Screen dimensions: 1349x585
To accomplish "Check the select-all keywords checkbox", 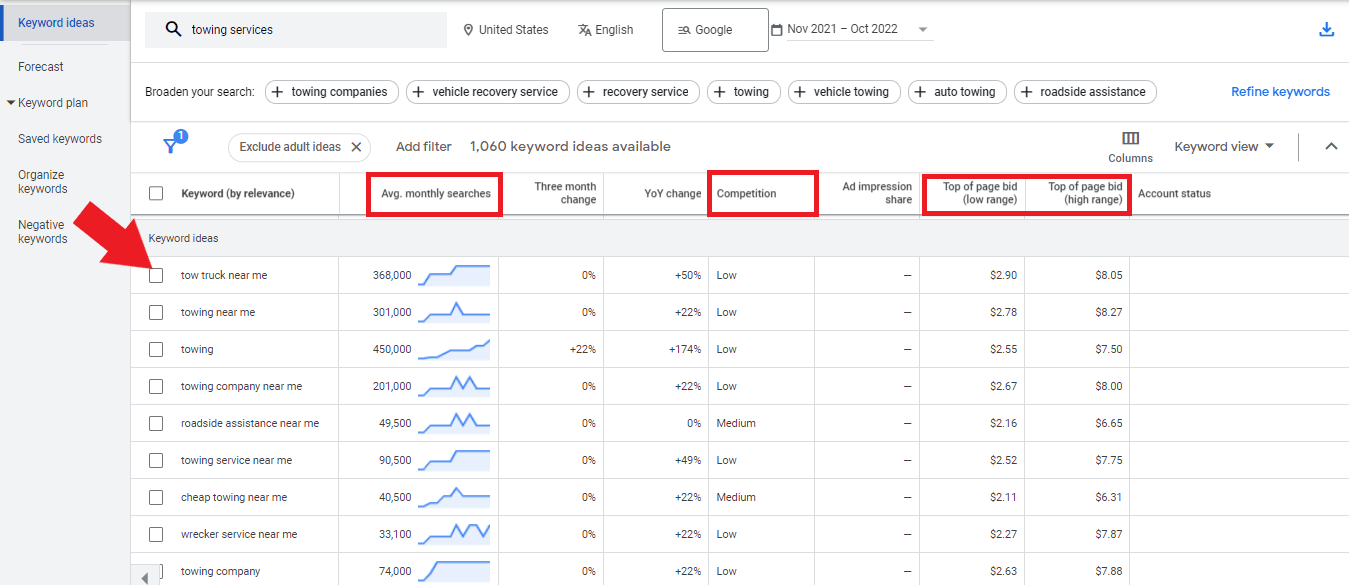I will [156, 193].
